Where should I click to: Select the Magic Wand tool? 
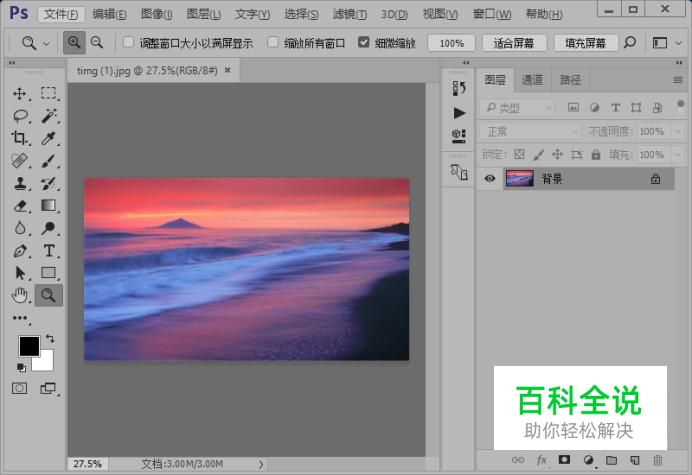[48, 115]
